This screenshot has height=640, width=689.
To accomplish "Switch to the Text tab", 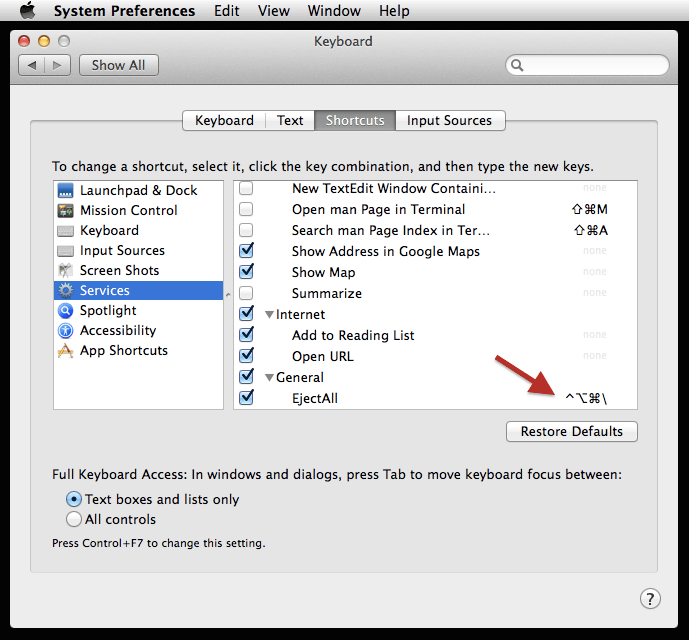I will coord(290,120).
